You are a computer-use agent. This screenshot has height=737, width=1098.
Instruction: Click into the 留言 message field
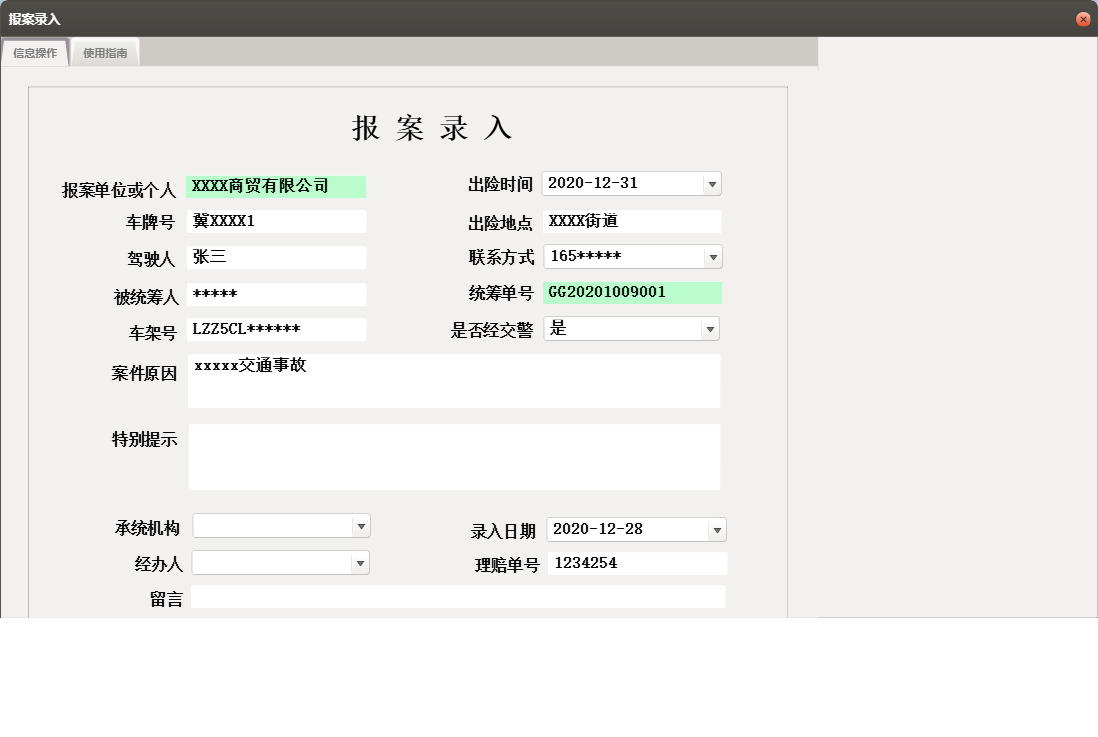click(455, 596)
